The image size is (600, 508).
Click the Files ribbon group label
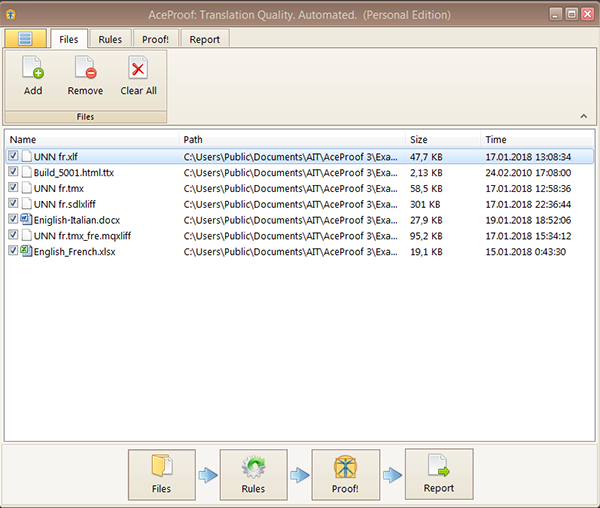pos(85,117)
